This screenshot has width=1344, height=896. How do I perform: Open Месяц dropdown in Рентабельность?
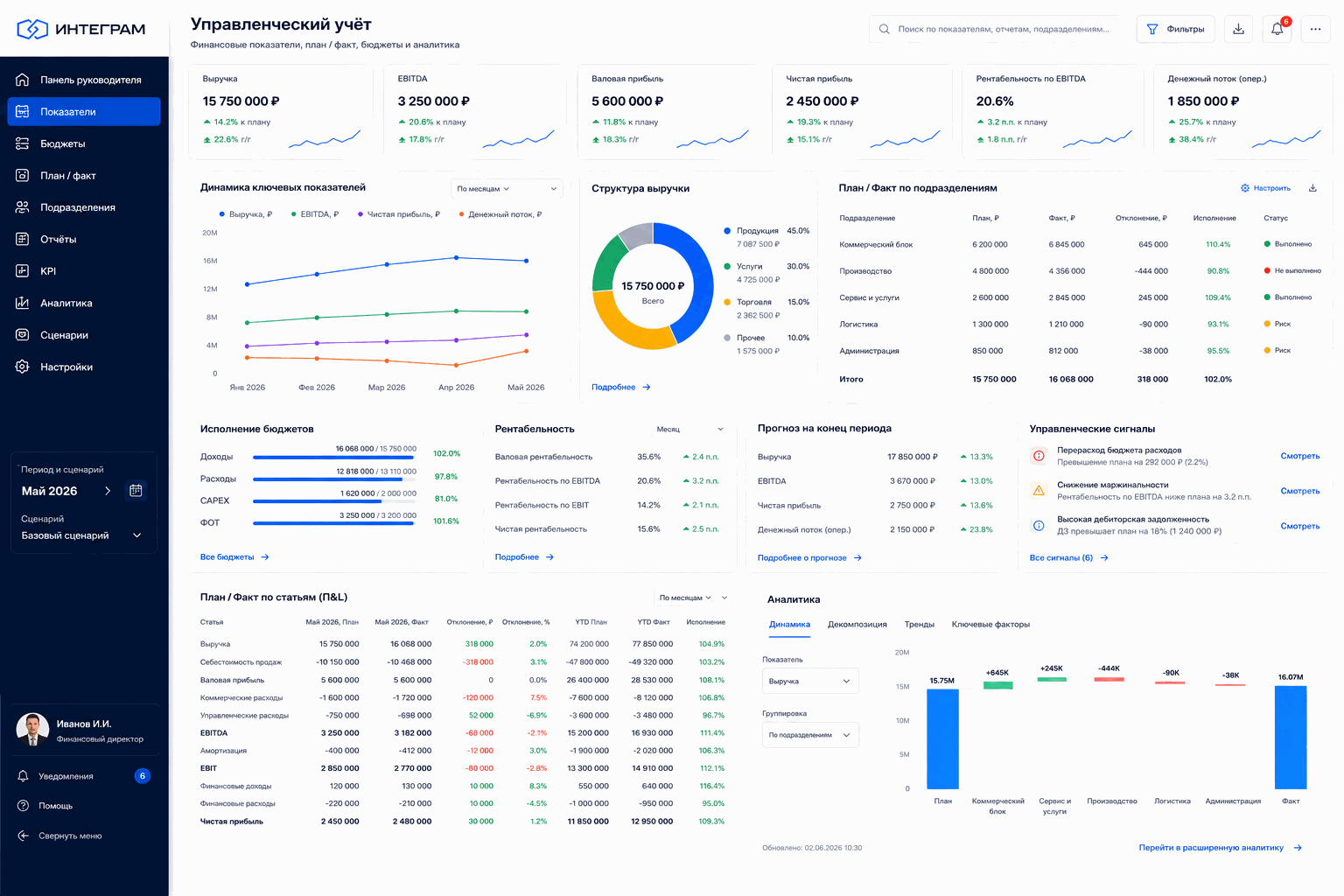click(689, 429)
